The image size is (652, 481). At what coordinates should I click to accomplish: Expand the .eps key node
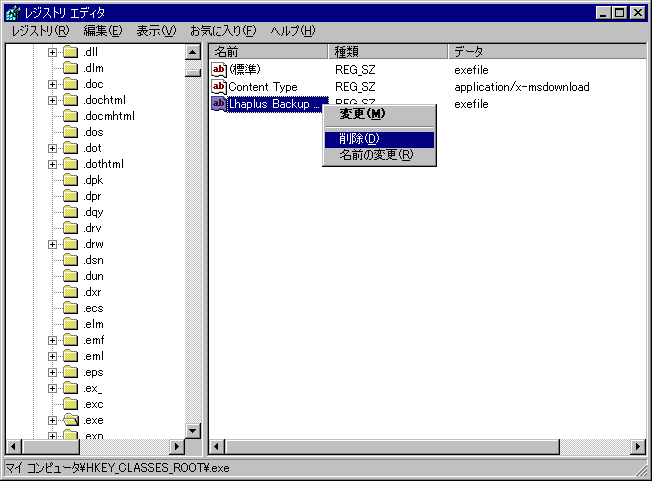coord(53,372)
